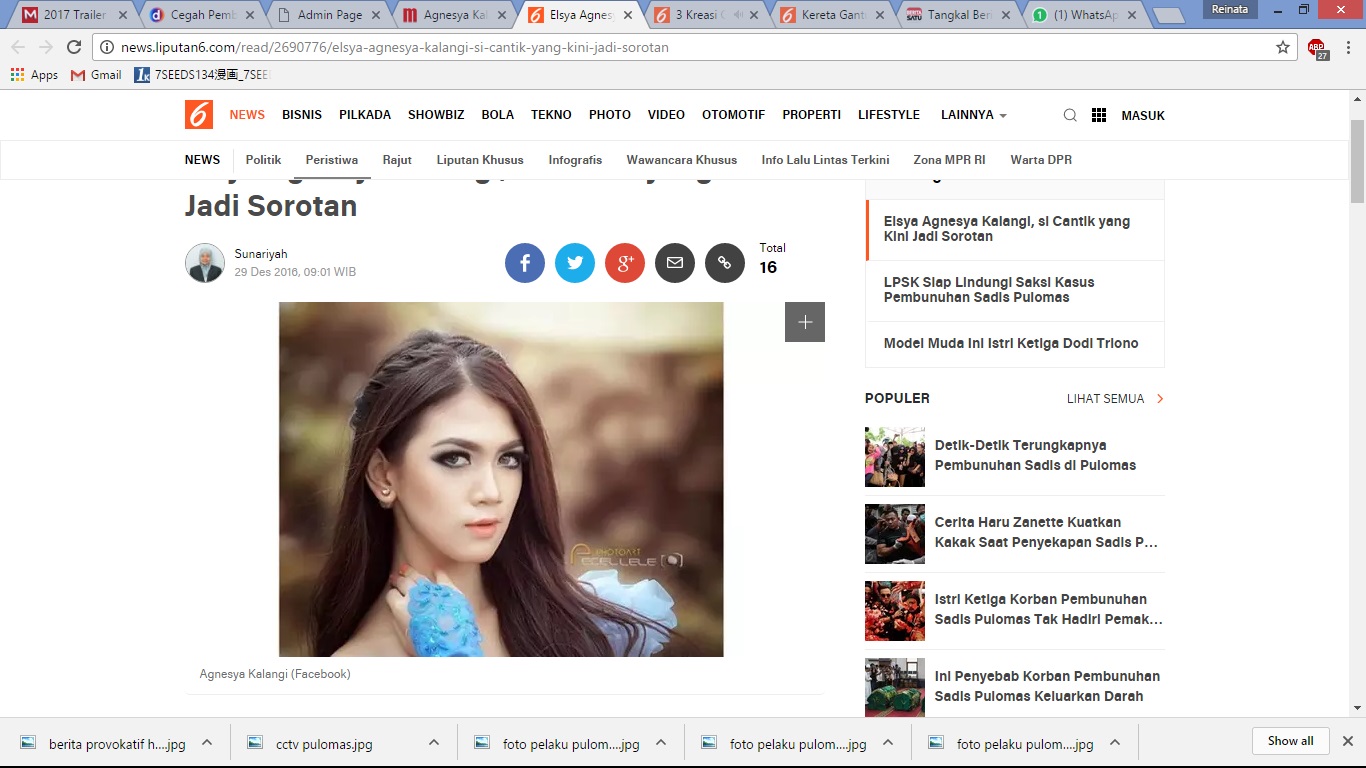Image resolution: width=1366 pixels, height=768 pixels.
Task: Share article on Facebook icon
Action: click(x=525, y=263)
